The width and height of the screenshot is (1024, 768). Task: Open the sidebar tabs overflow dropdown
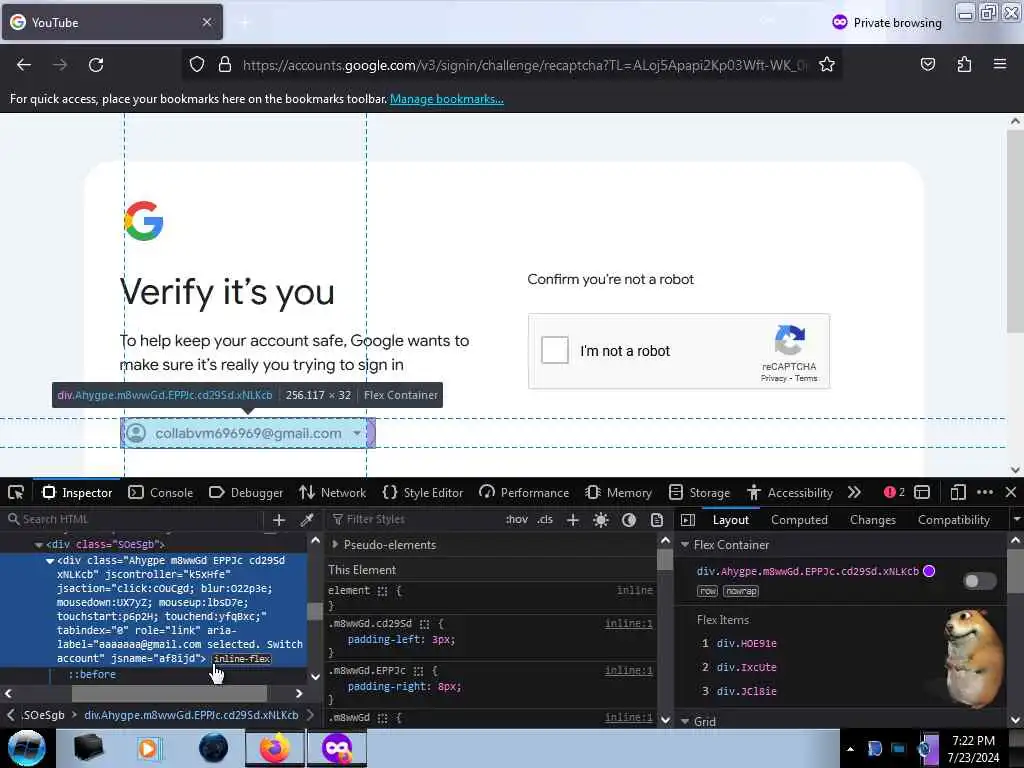pos(1016,520)
